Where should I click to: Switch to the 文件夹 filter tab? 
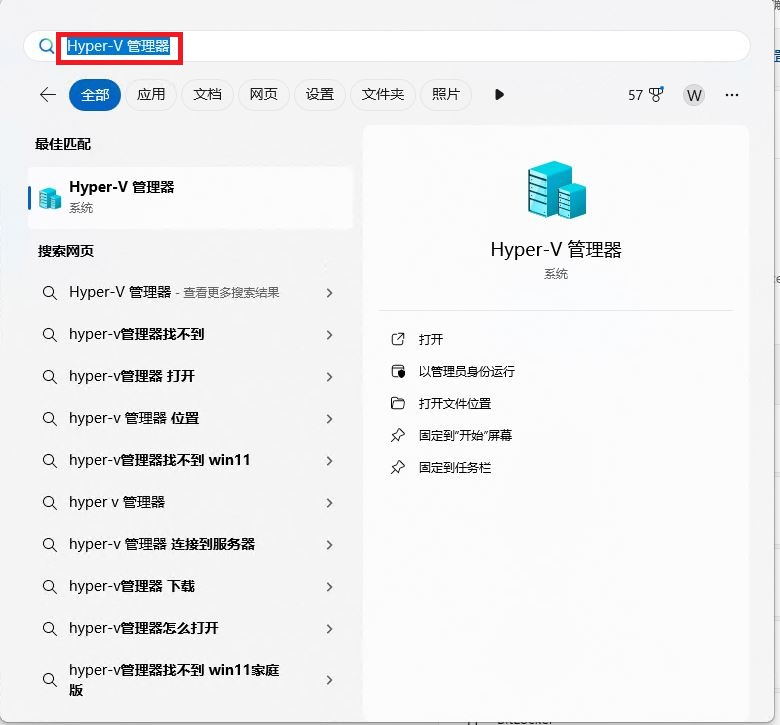click(x=383, y=95)
